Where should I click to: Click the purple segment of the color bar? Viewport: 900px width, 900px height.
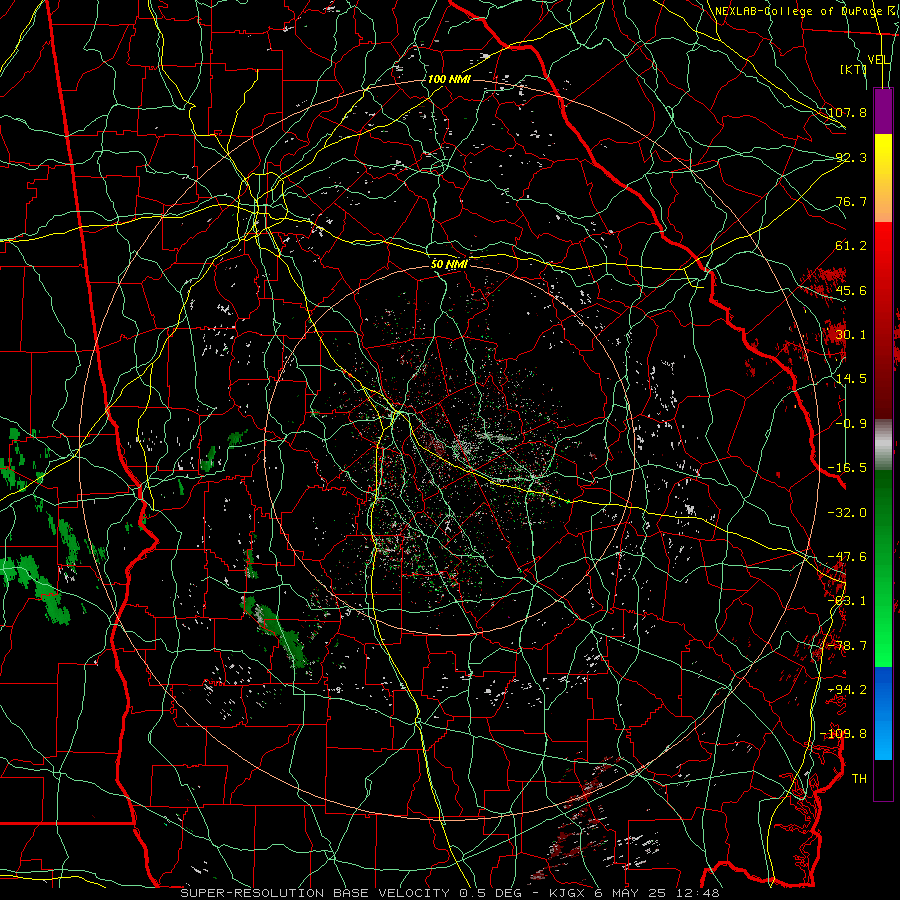click(x=883, y=111)
